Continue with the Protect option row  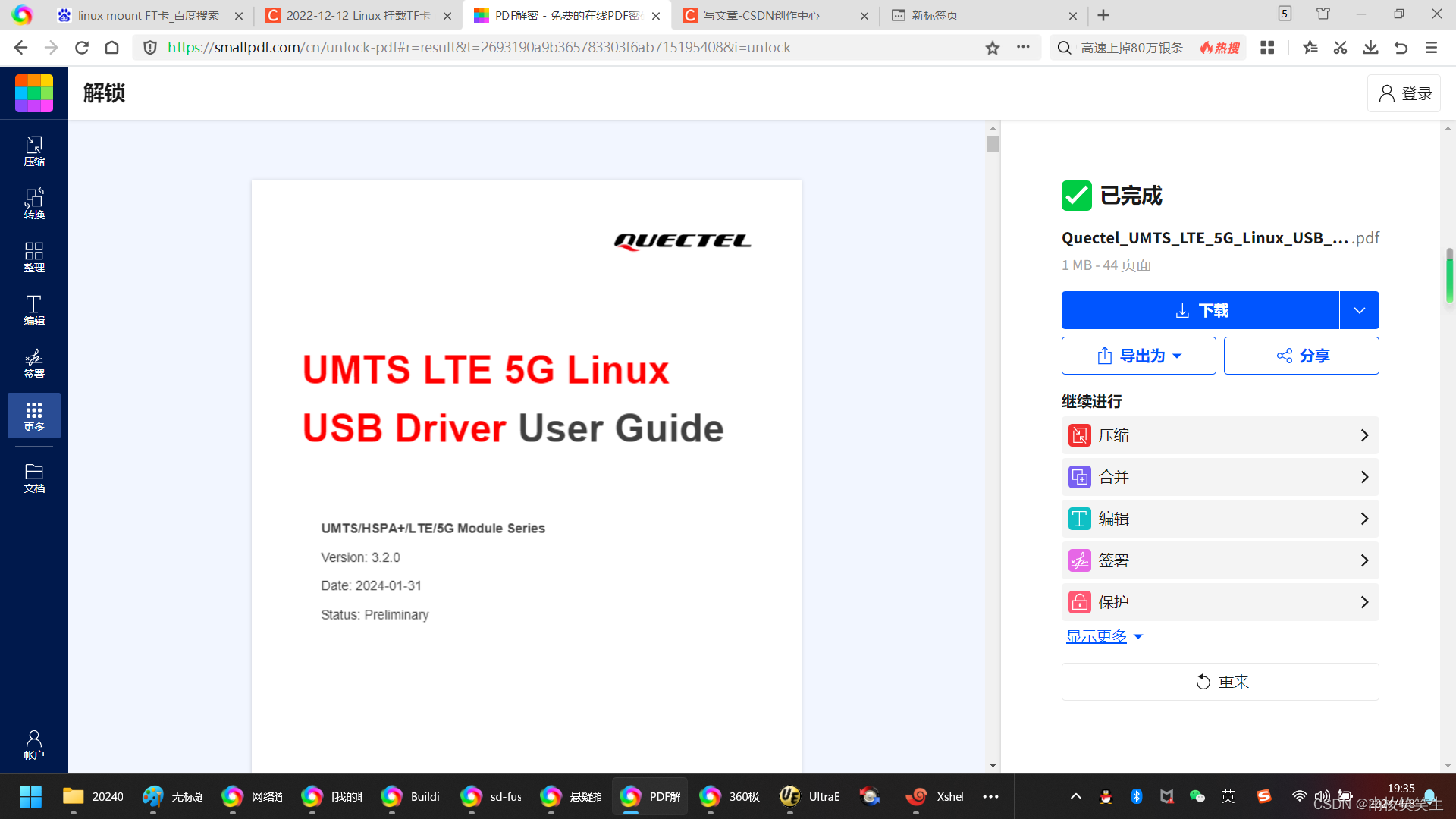coord(1220,602)
